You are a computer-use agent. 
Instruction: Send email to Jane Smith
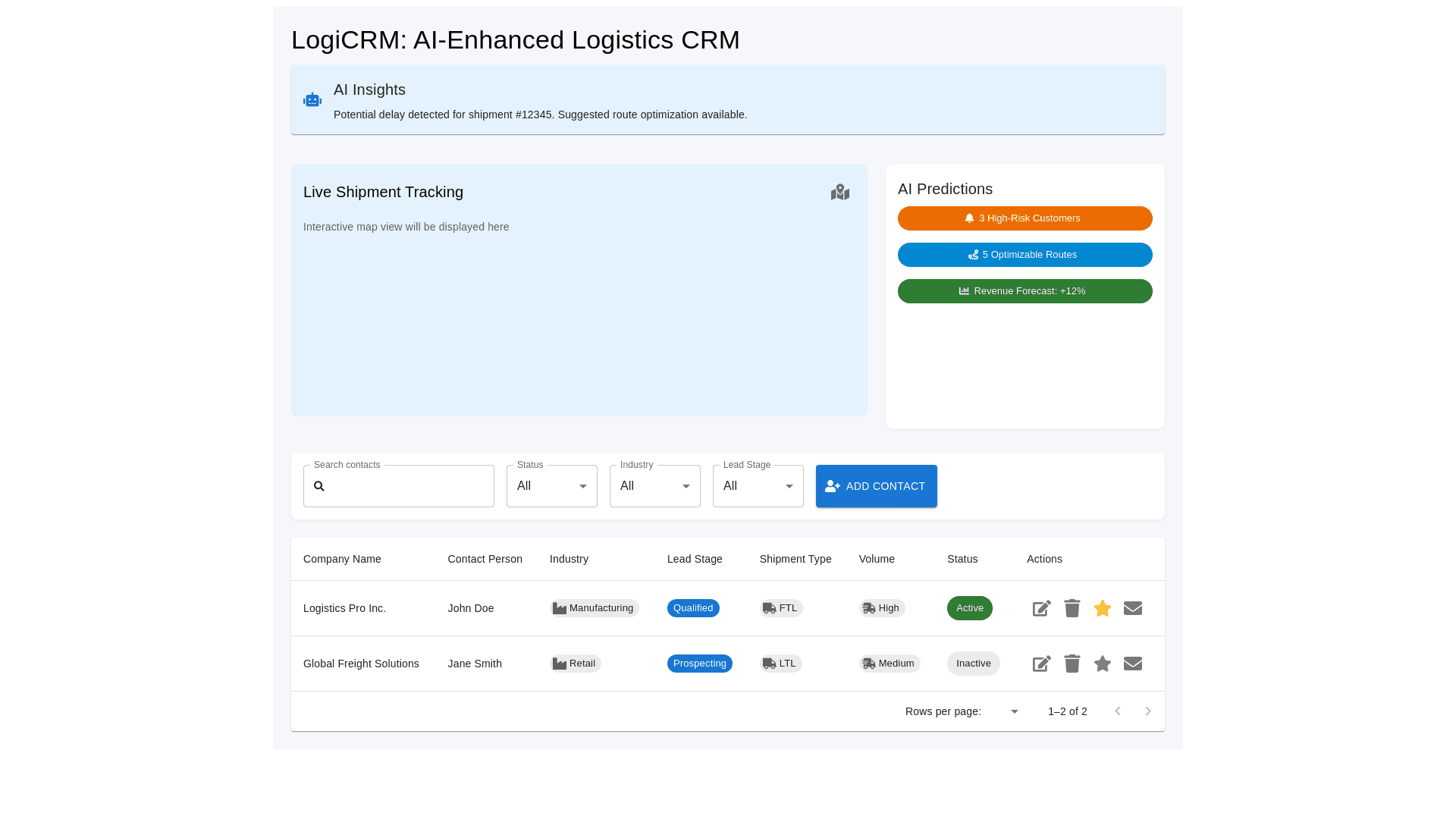1132,664
